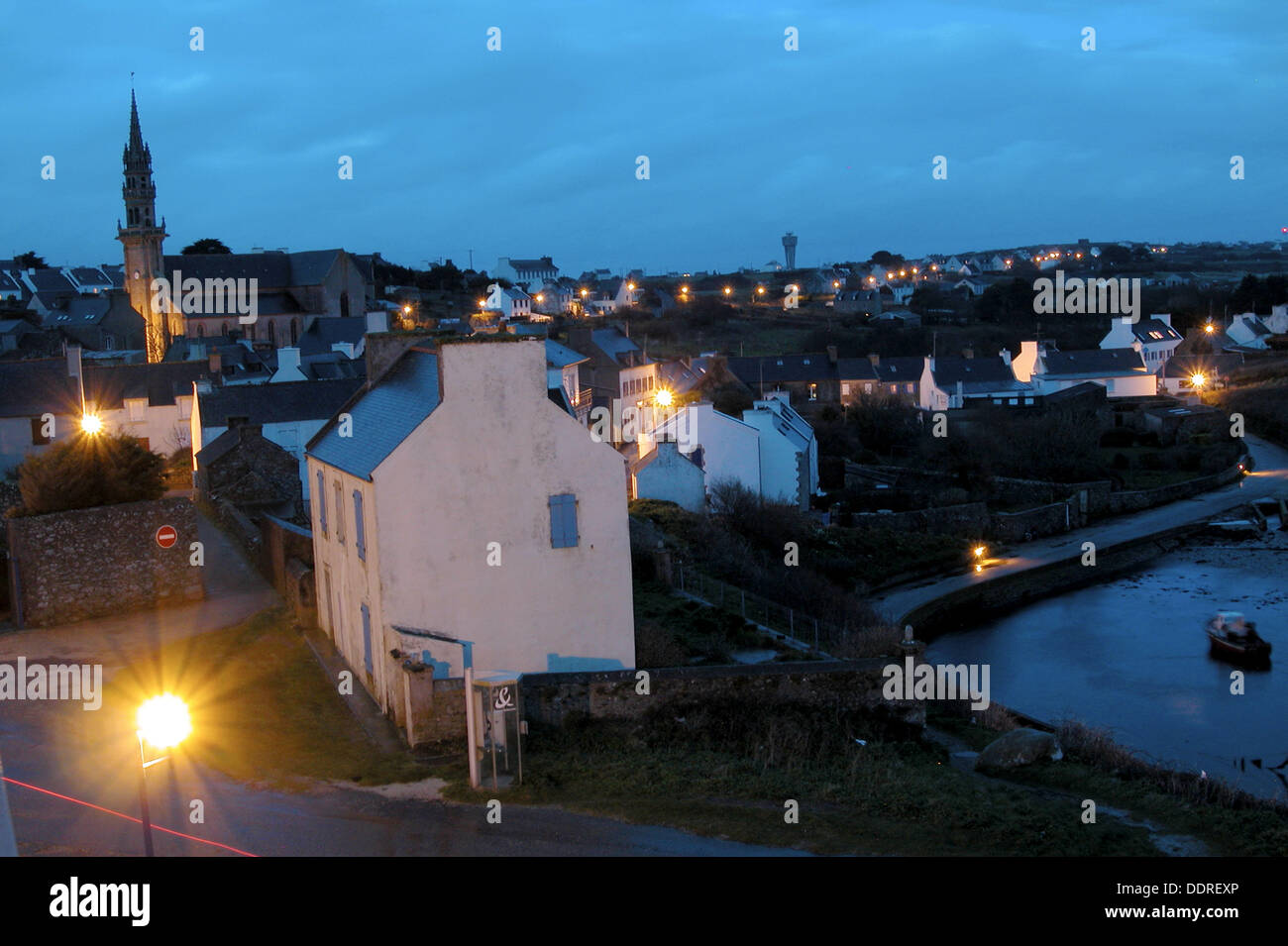Click the alamy watermark over church

click(204, 296)
